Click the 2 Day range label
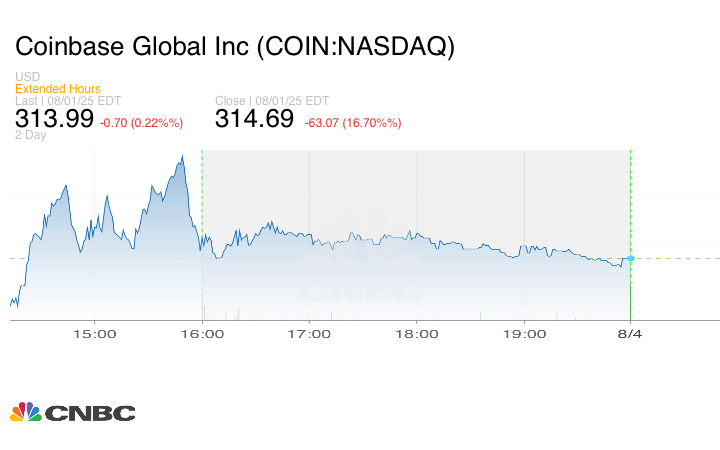This screenshot has width=720, height=450. point(31,135)
